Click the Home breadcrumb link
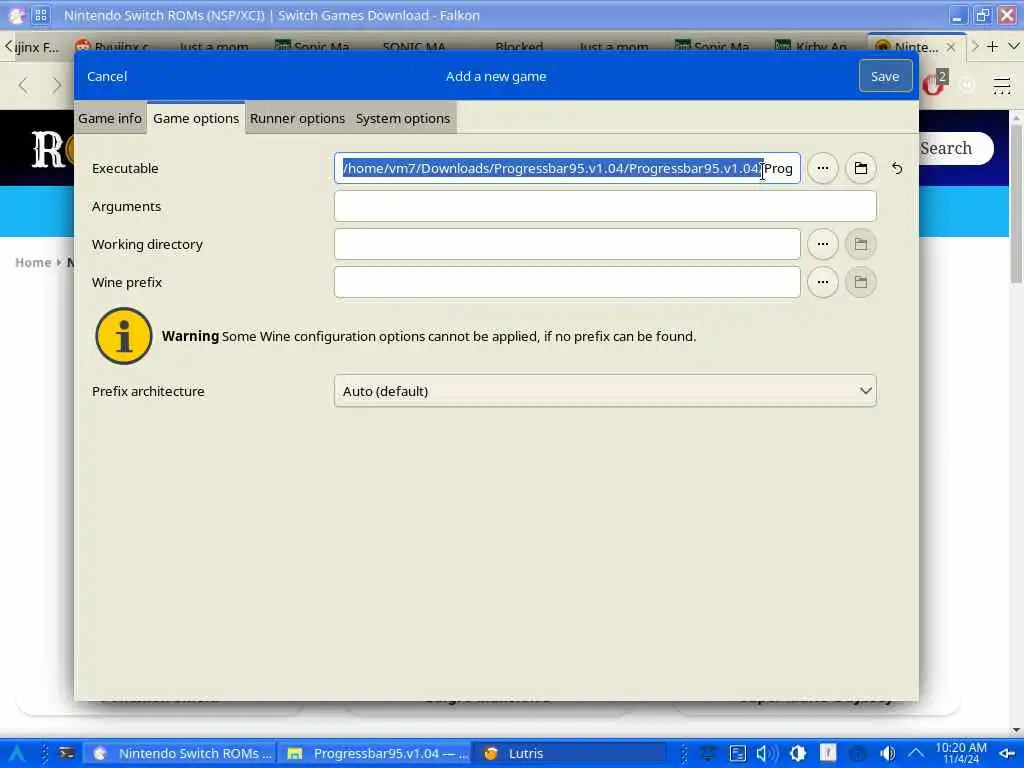This screenshot has width=1024, height=768. 33,263
